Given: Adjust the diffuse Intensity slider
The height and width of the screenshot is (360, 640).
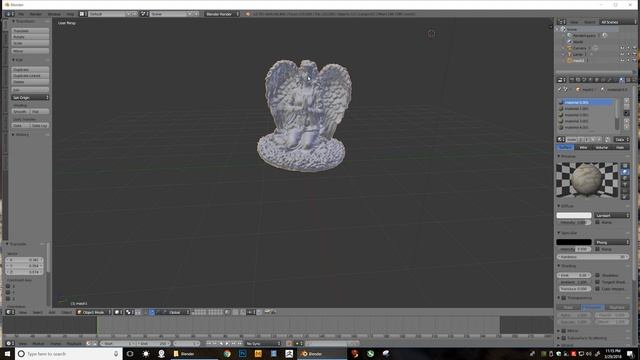Looking at the screenshot, I should point(574,222).
